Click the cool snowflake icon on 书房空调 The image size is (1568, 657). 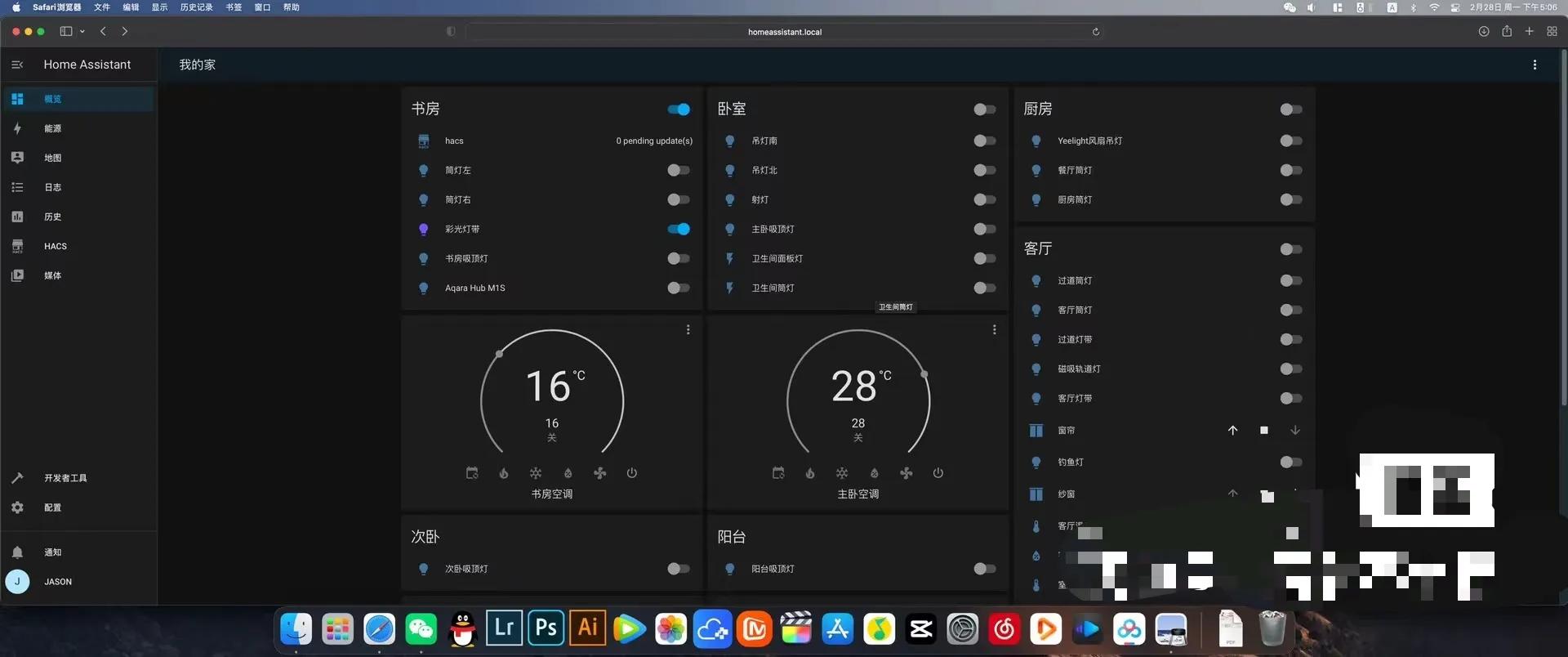click(536, 473)
